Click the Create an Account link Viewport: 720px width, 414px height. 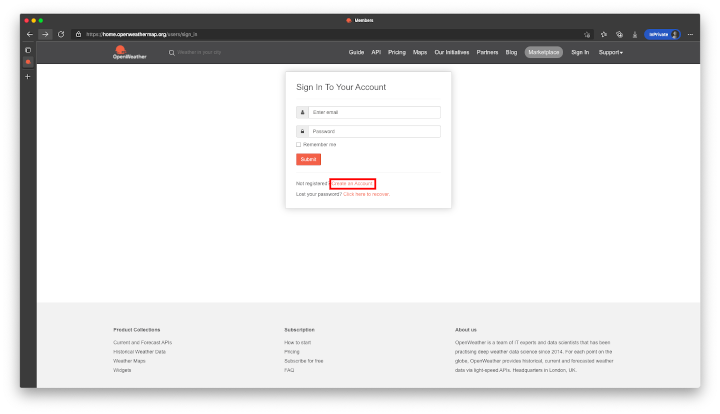[x=352, y=184]
